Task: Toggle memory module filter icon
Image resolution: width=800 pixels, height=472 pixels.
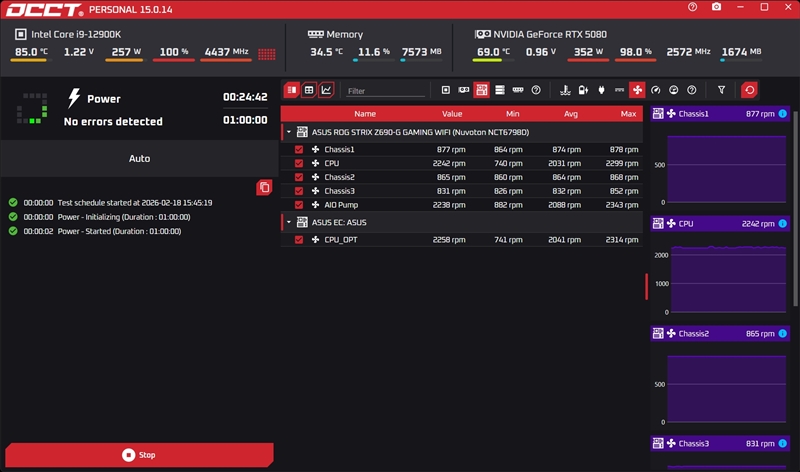Action: (518, 90)
